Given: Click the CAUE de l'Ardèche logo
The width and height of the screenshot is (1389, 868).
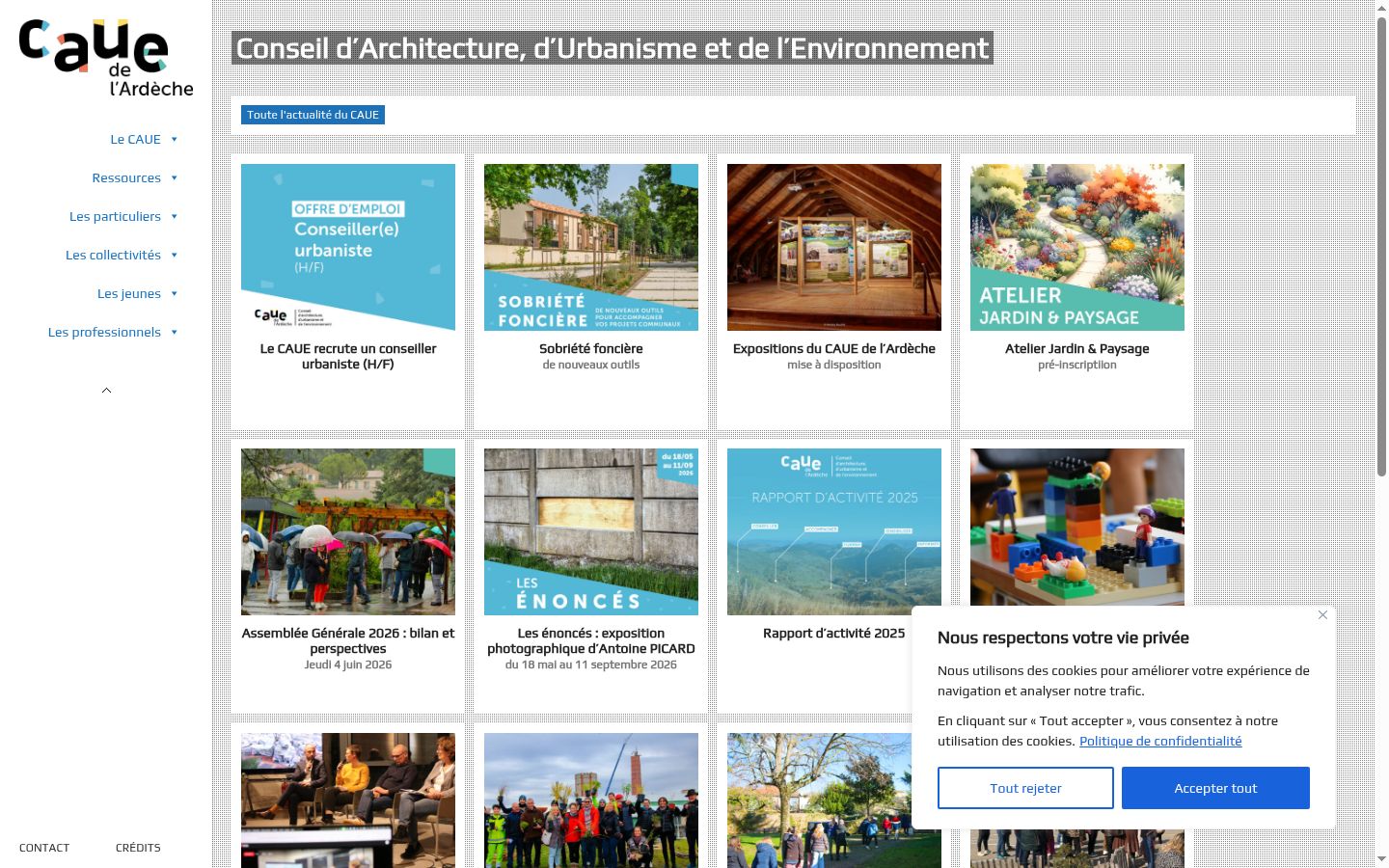Looking at the screenshot, I should tap(106, 58).
